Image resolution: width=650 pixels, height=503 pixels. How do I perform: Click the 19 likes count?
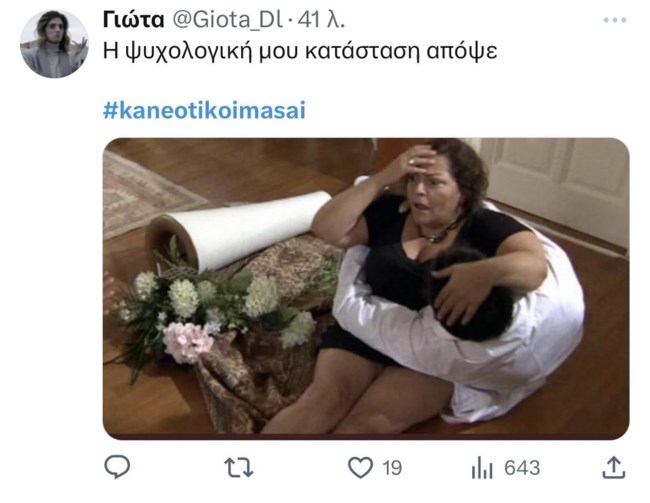point(392,468)
